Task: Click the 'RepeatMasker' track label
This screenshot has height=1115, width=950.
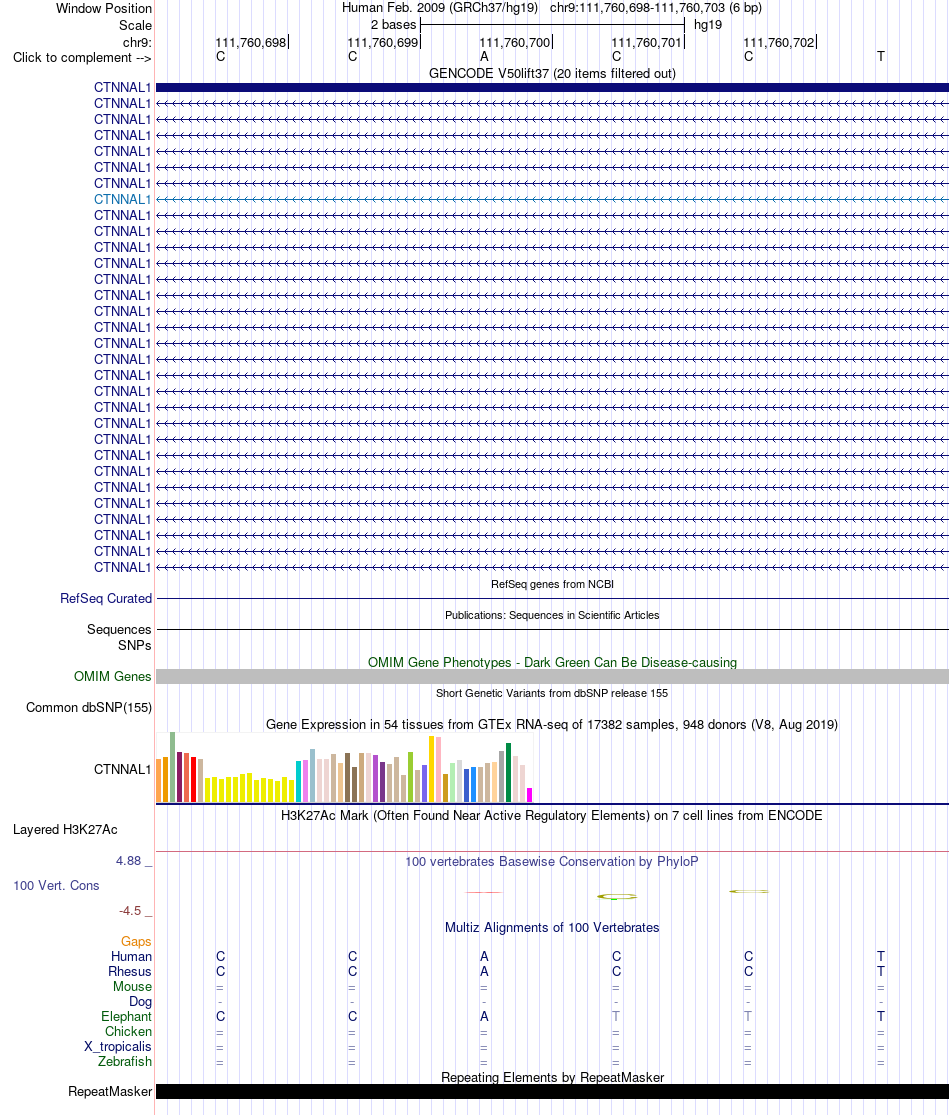Action: tap(110, 1092)
